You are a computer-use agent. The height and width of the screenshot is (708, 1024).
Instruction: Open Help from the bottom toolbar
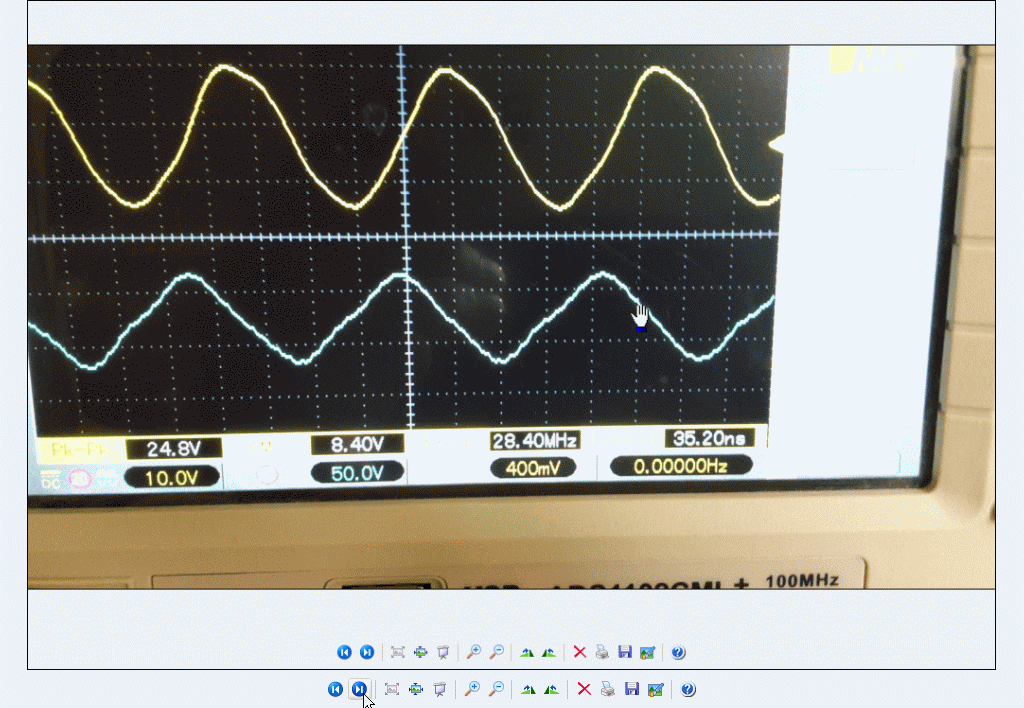point(688,689)
